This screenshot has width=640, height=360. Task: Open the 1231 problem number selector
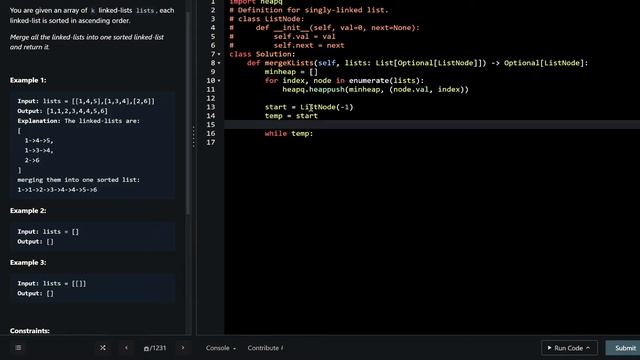tap(155, 348)
